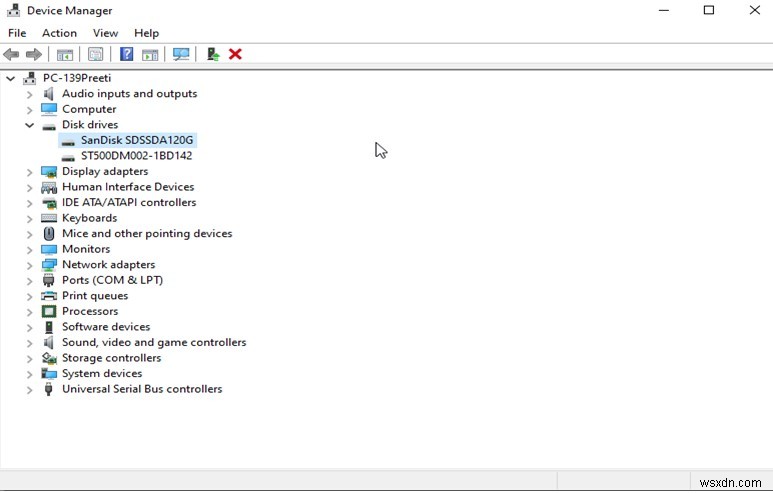This screenshot has height=493, width=773.
Task: Expand the Computer category chevron
Action: tap(30, 109)
